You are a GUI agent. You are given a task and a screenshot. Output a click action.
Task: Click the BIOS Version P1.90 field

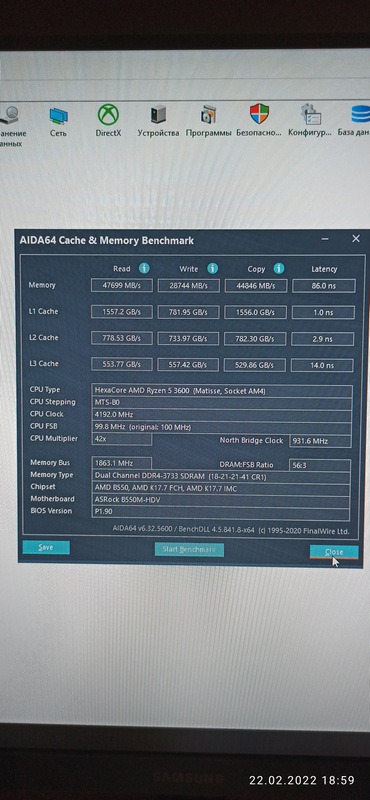[x=221, y=513]
